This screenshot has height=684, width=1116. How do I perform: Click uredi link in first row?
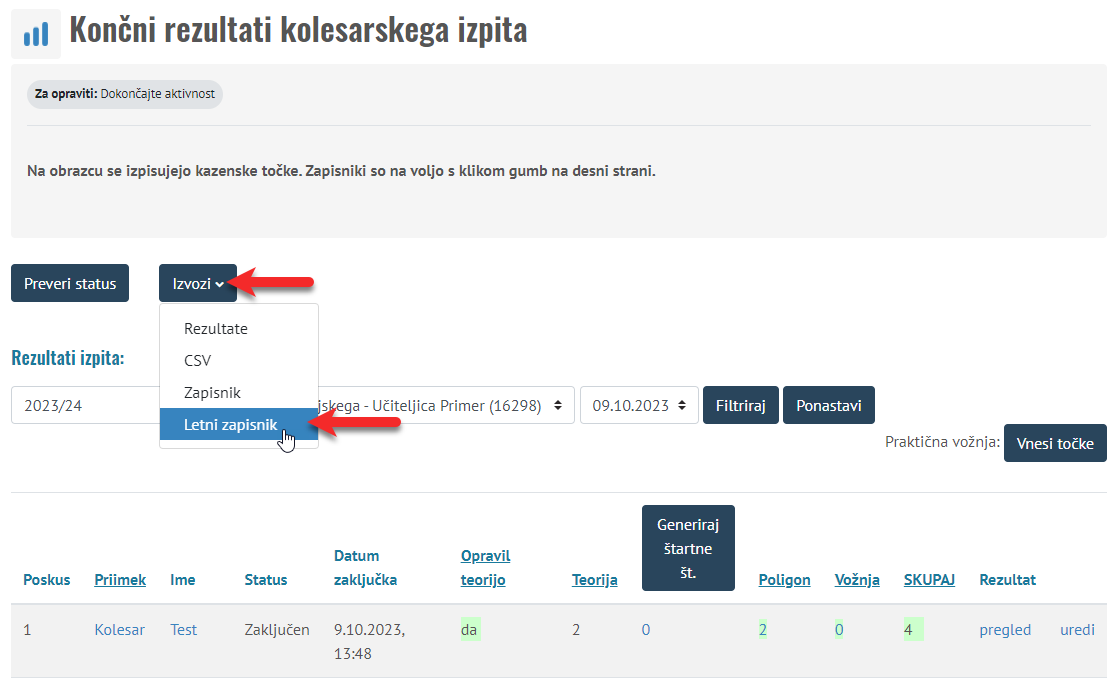click(1077, 630)
